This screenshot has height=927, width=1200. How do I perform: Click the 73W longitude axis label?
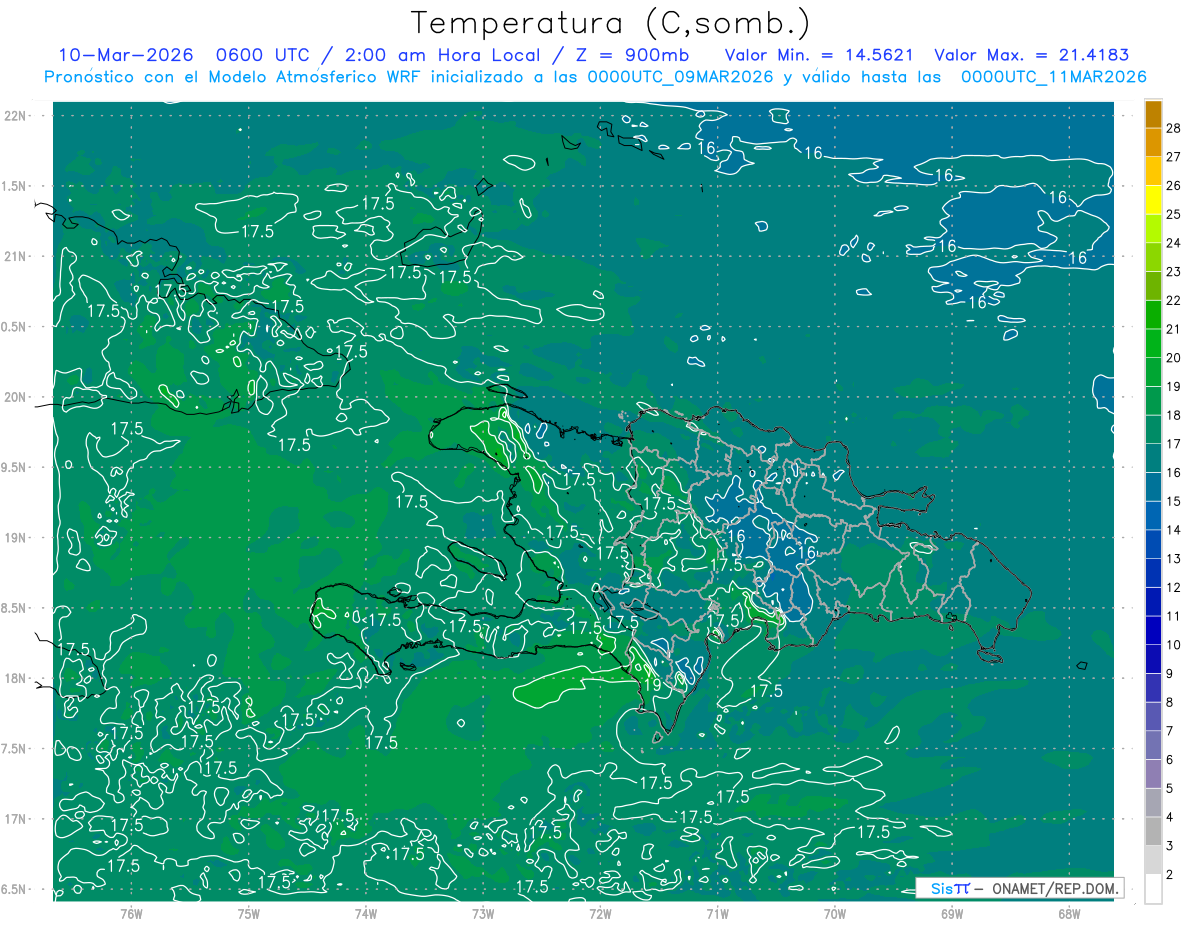pos(483,913)
